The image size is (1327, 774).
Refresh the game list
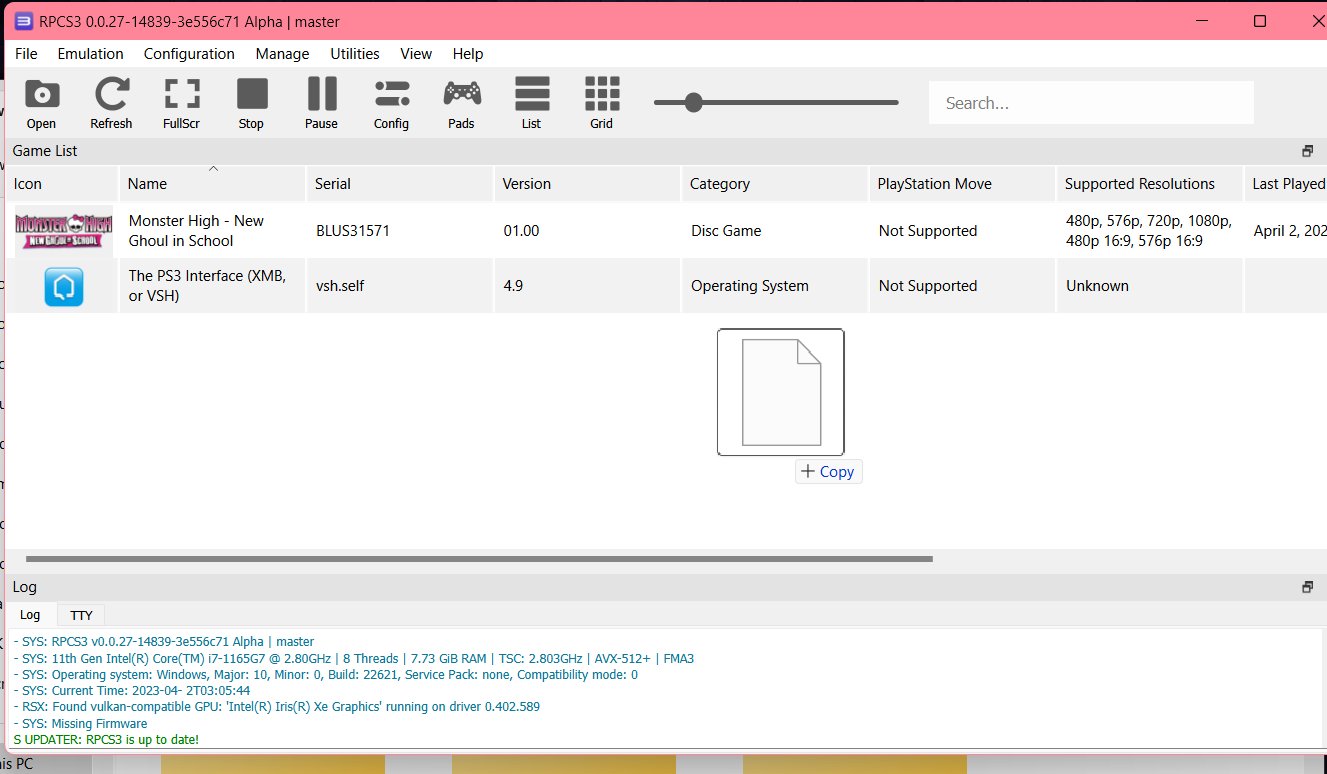(x=111, y=100)
